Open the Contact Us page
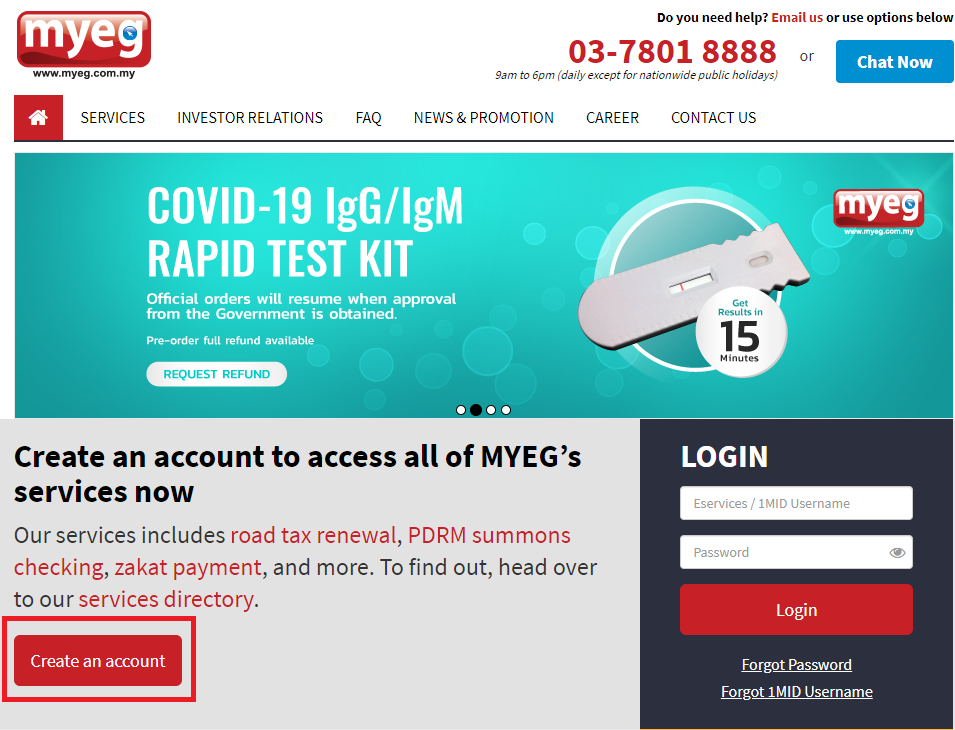Viewport: 955px width, 730px height. pyautogui.click(x=713, y=118)
